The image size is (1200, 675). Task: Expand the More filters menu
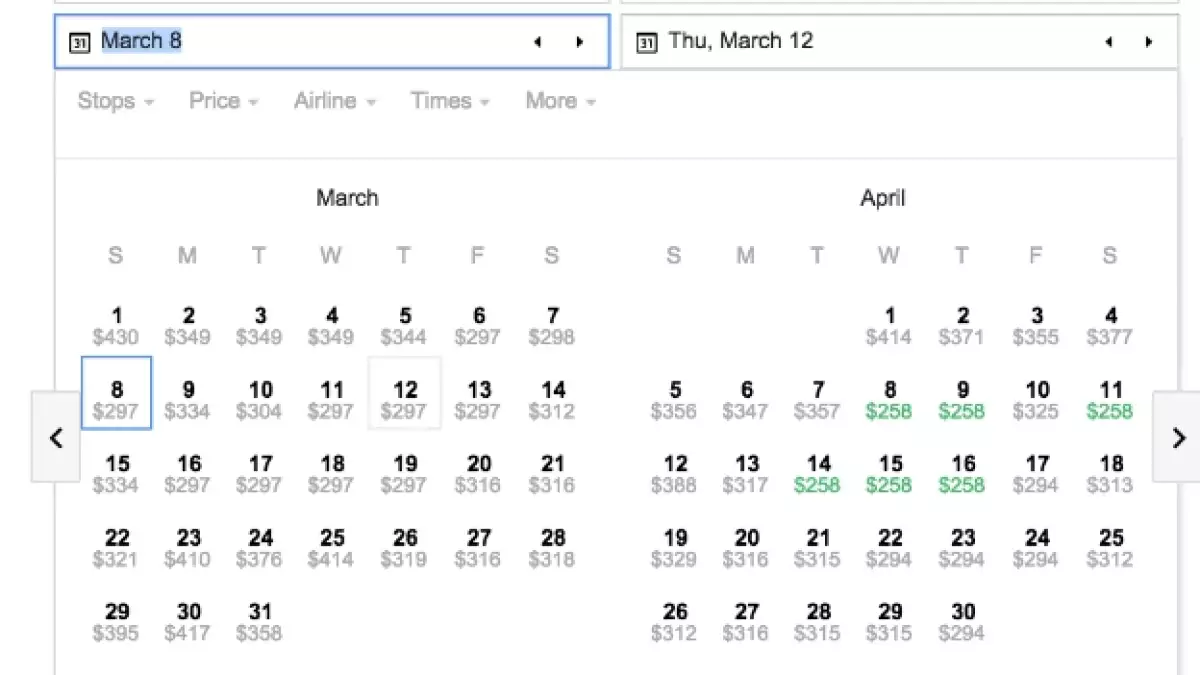pyautogui.click(x=560, y=101)
